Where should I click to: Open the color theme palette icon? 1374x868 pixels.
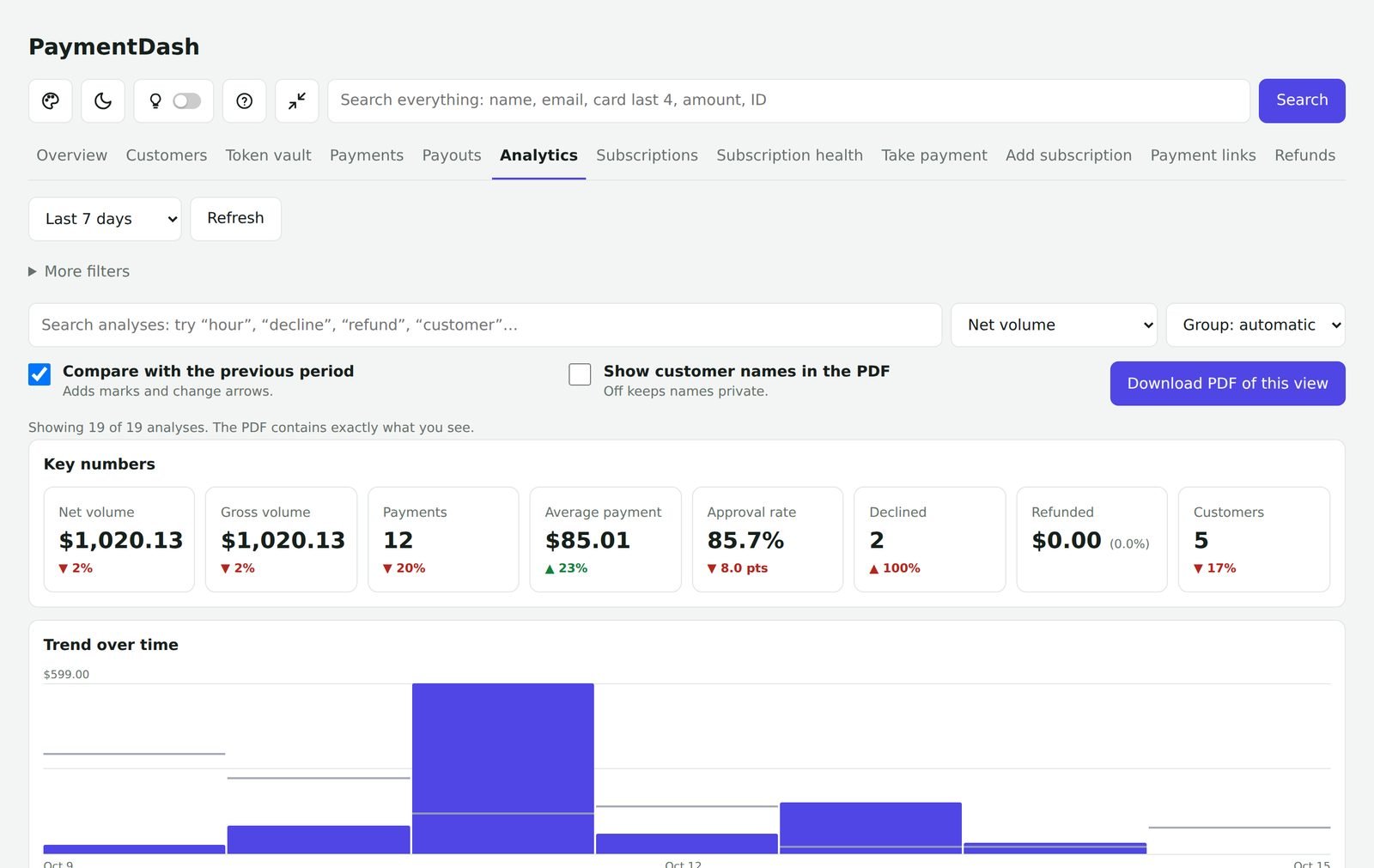pos(51,101)
